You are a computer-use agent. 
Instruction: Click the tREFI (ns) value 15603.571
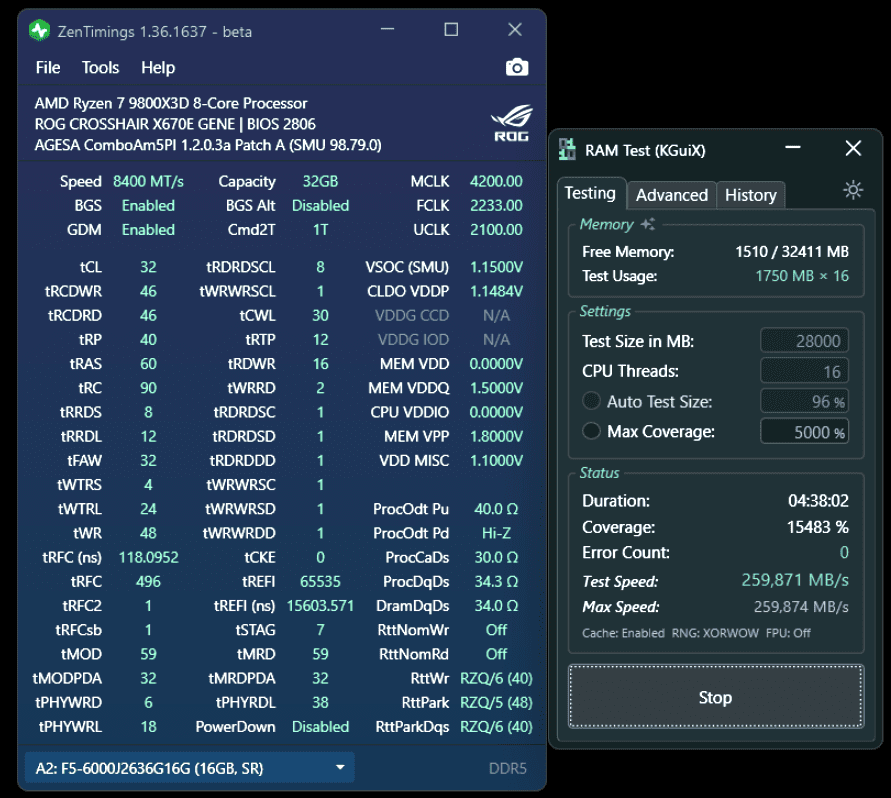[320, 606]
